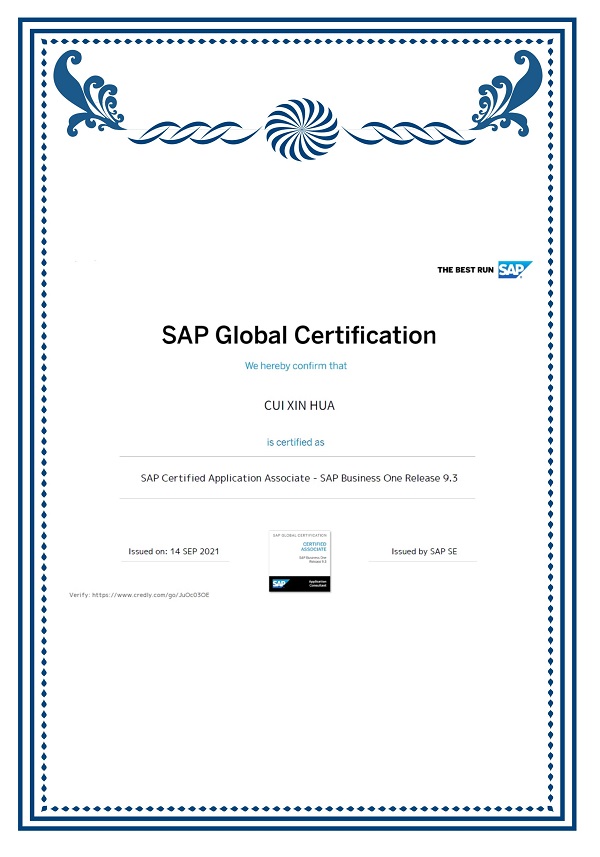This screenshot has height=857, width=600.
Task: Click the Issued by SAP SE text
Action: tap(424, 551)
